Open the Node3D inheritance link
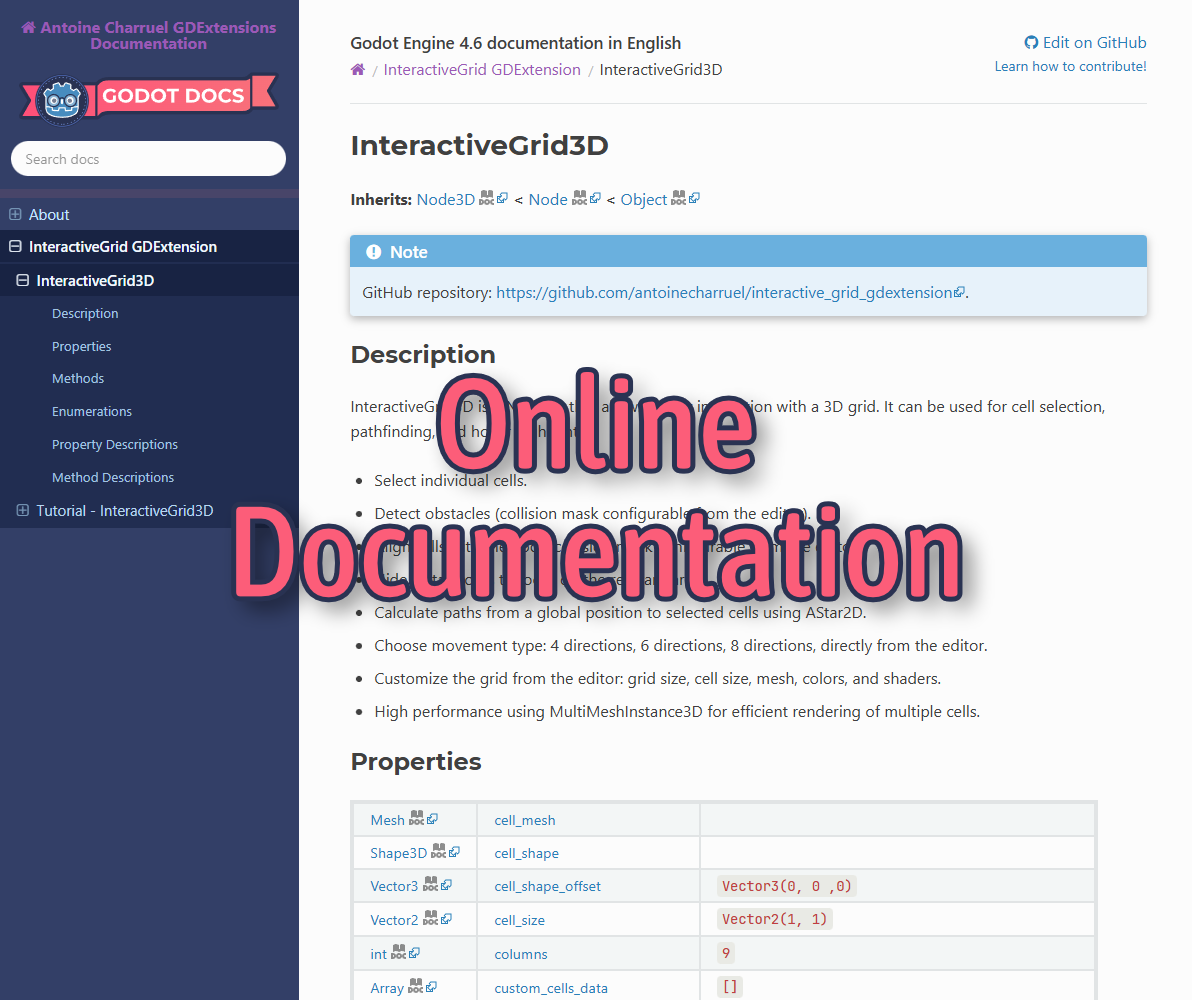The width and height of the screenshot is (1192, 1000). point(445,199)
